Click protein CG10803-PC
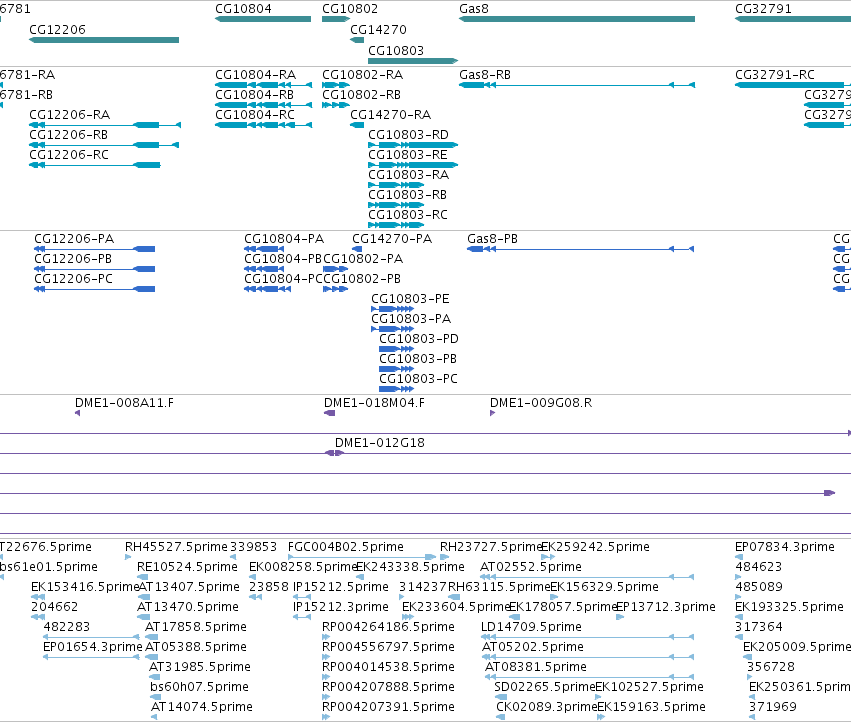This screenshot has height=722, width=851. point(397,390)
